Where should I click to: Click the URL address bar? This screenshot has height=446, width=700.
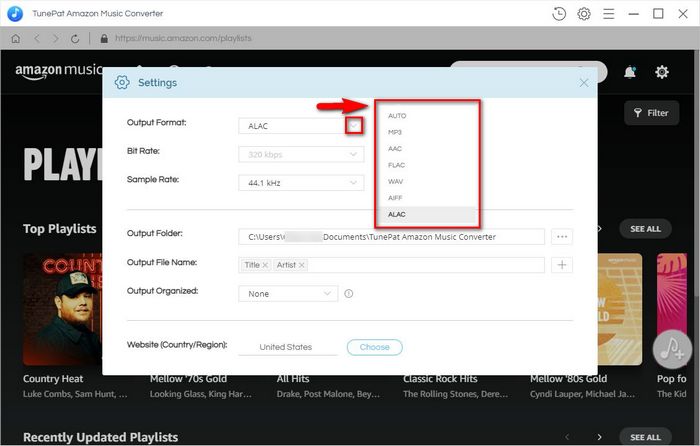click(183, 38)
